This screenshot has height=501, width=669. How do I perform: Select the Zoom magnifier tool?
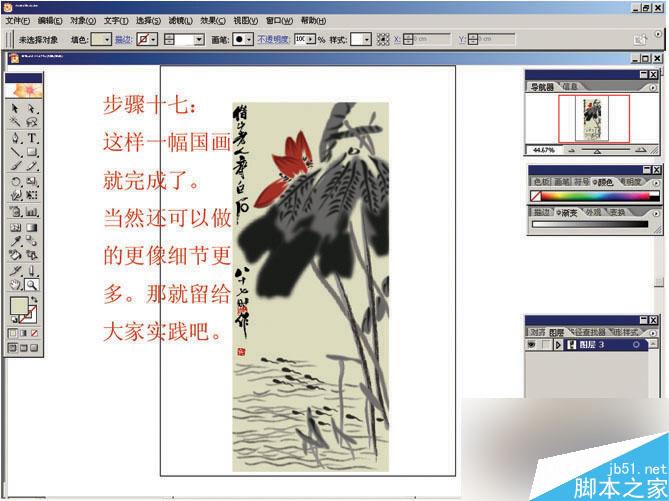point(32,285)
